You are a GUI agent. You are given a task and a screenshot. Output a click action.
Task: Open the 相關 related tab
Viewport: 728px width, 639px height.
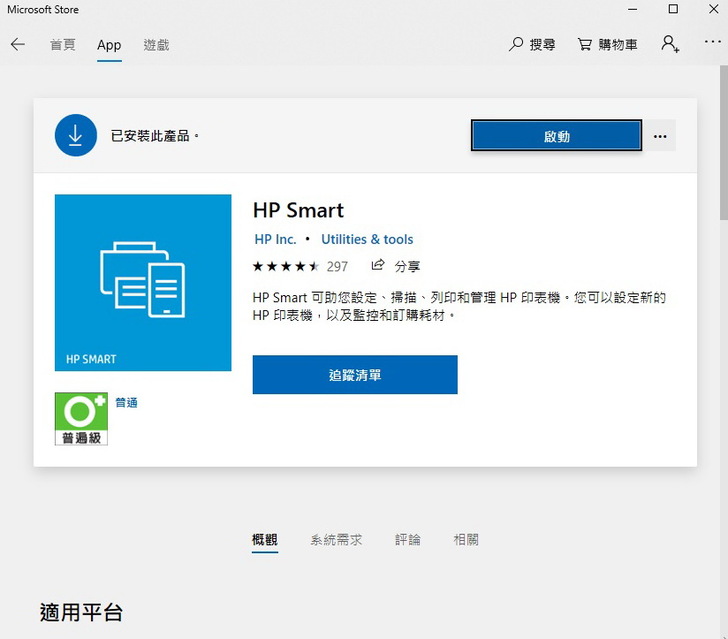[x=466, y=540]
